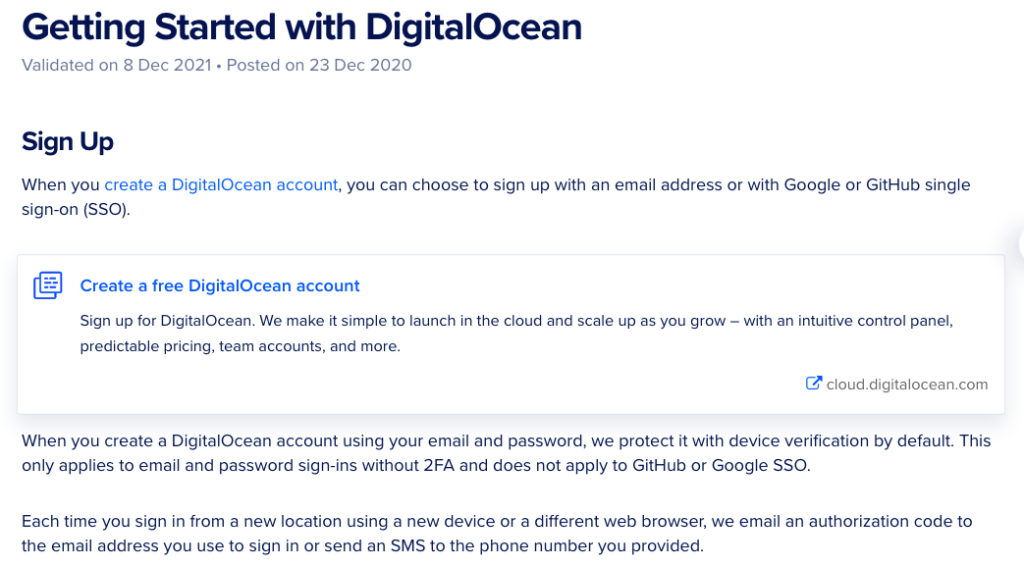Click the "Posted on 23 Dec 2020" text
Image resolution: width=1024 pixels, height=567 pixels.
319,65
